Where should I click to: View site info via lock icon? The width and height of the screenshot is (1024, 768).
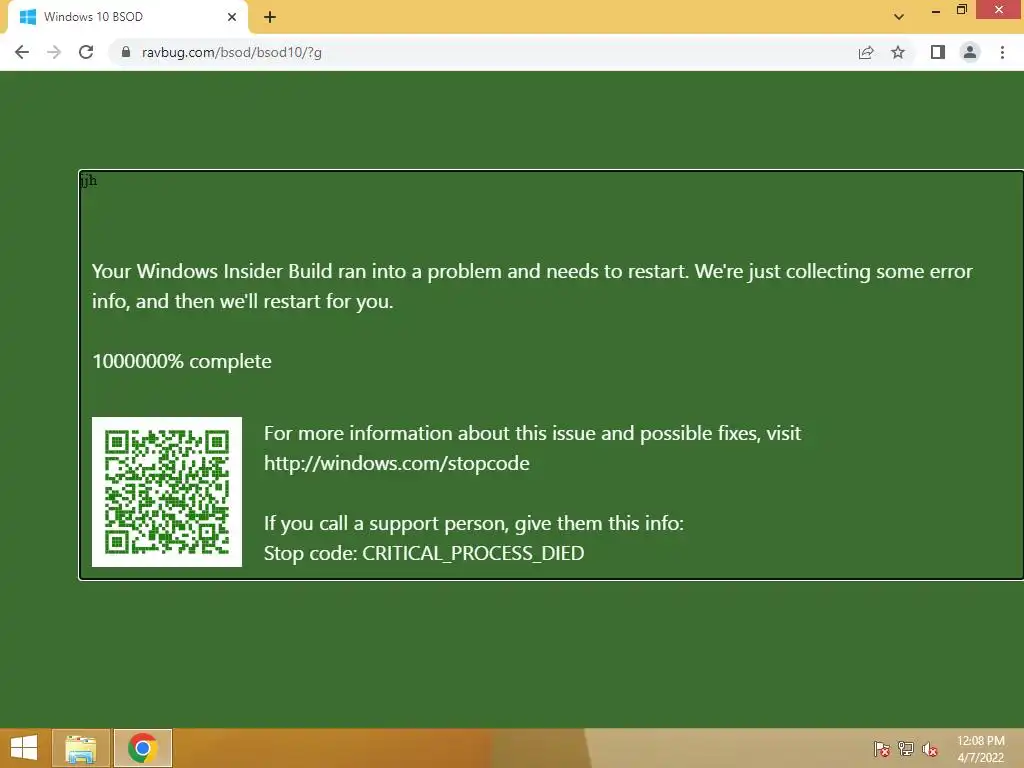pos(126,52)
